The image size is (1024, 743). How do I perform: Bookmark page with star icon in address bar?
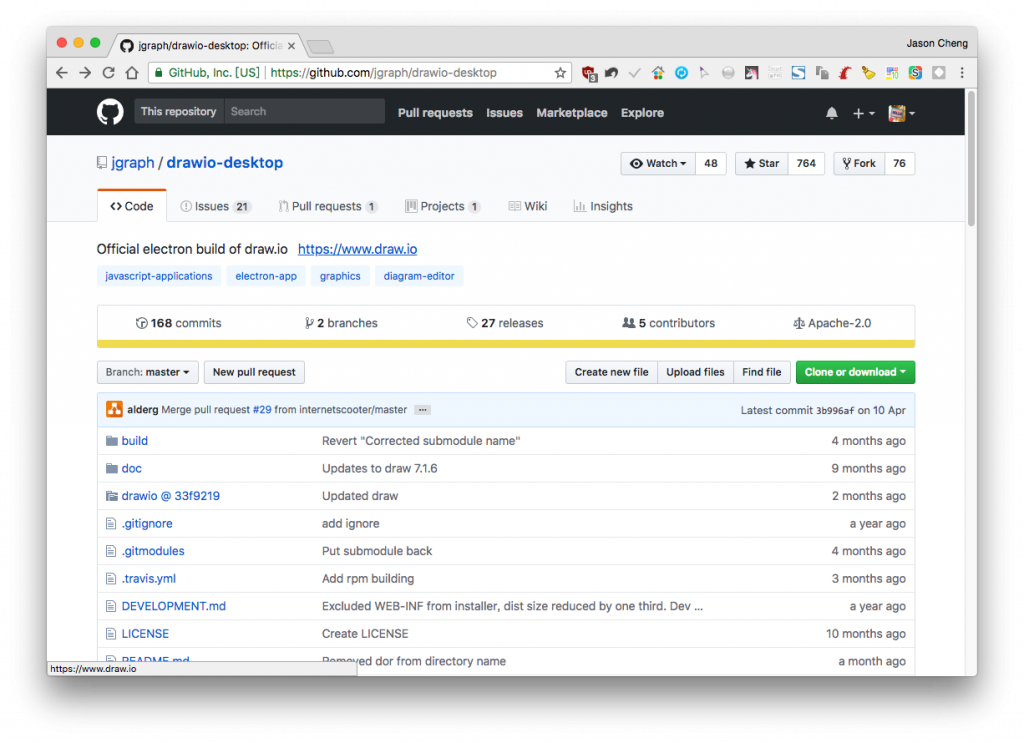pos(560,72)
